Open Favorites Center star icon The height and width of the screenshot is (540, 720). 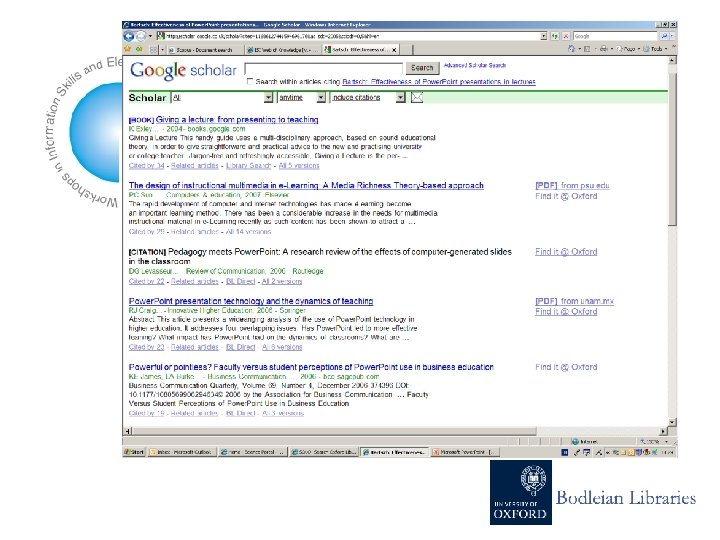click(x=128, y=49)
